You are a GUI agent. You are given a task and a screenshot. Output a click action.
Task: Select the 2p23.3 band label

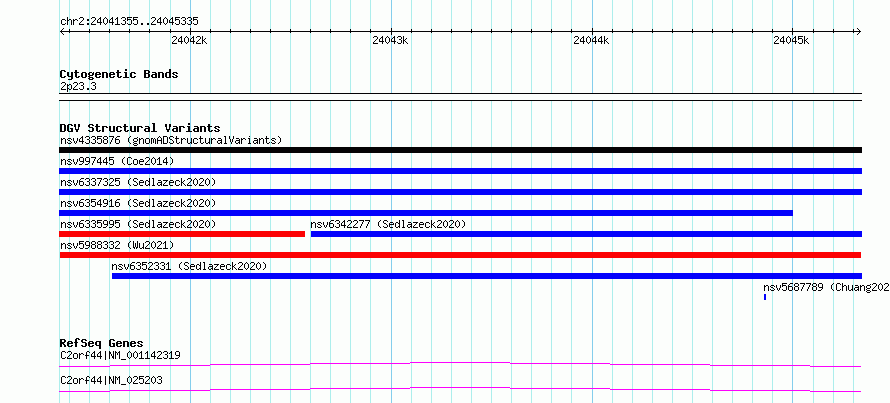78,87
